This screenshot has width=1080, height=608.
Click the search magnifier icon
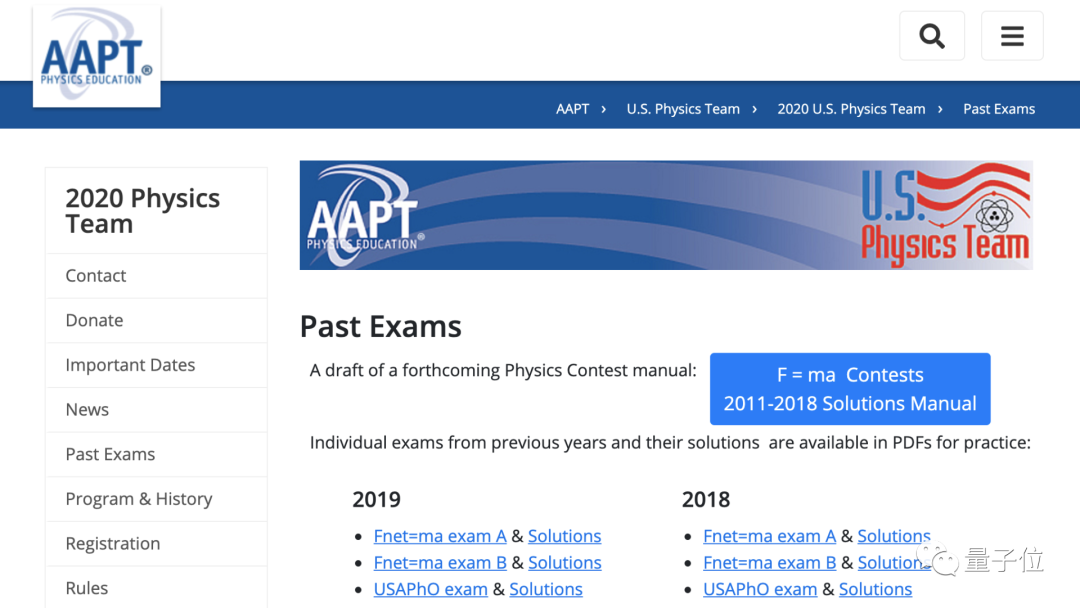click(932, 37)
